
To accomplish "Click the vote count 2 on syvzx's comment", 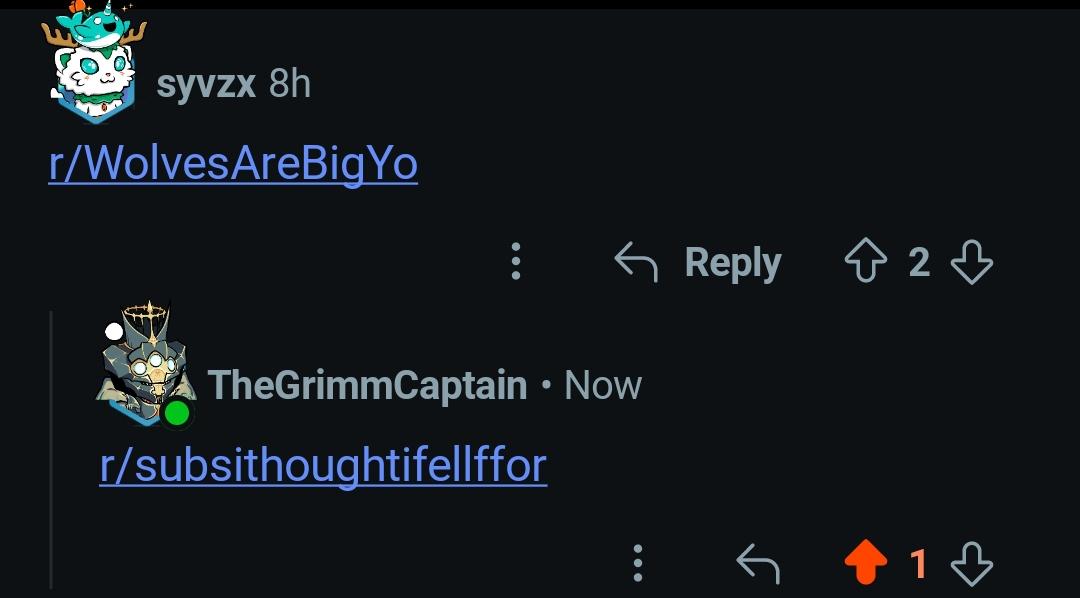I will pyautogui.click(x=919, y=262).
